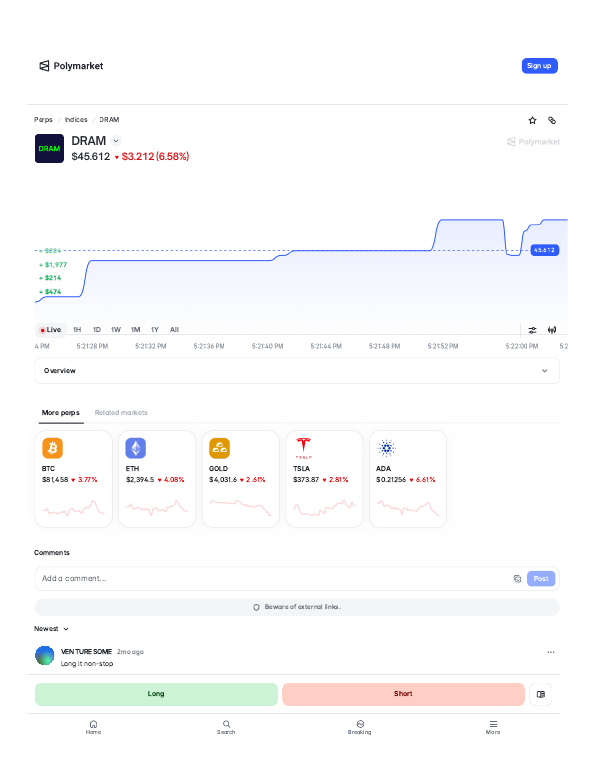
Task: Click the Cardano icon on the ADA card
Action: click(386, 448)
